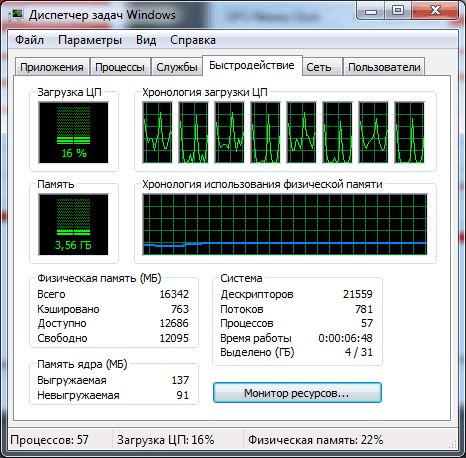Click the last CPU core history graph

click(x=410, y=133)
